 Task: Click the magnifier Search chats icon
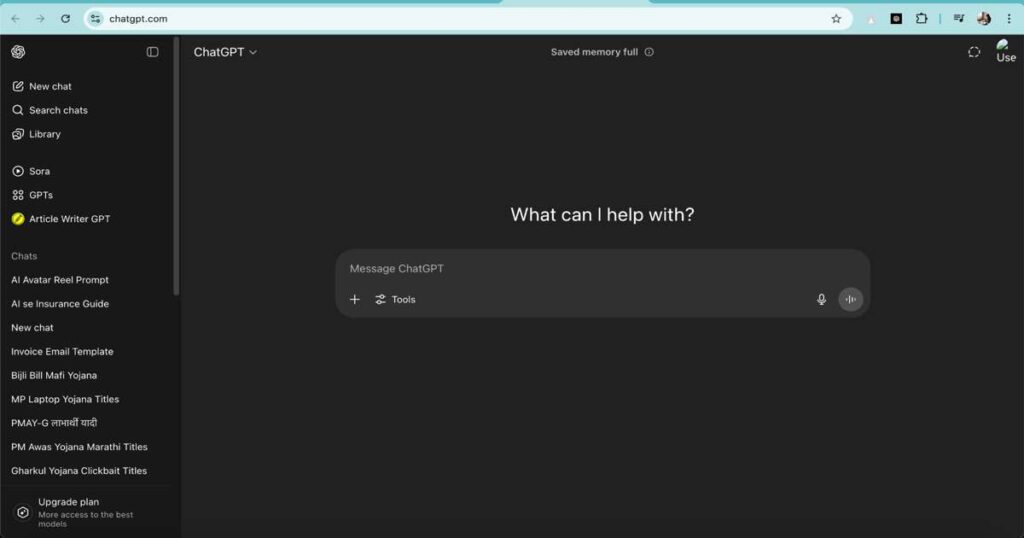[18, 110]
